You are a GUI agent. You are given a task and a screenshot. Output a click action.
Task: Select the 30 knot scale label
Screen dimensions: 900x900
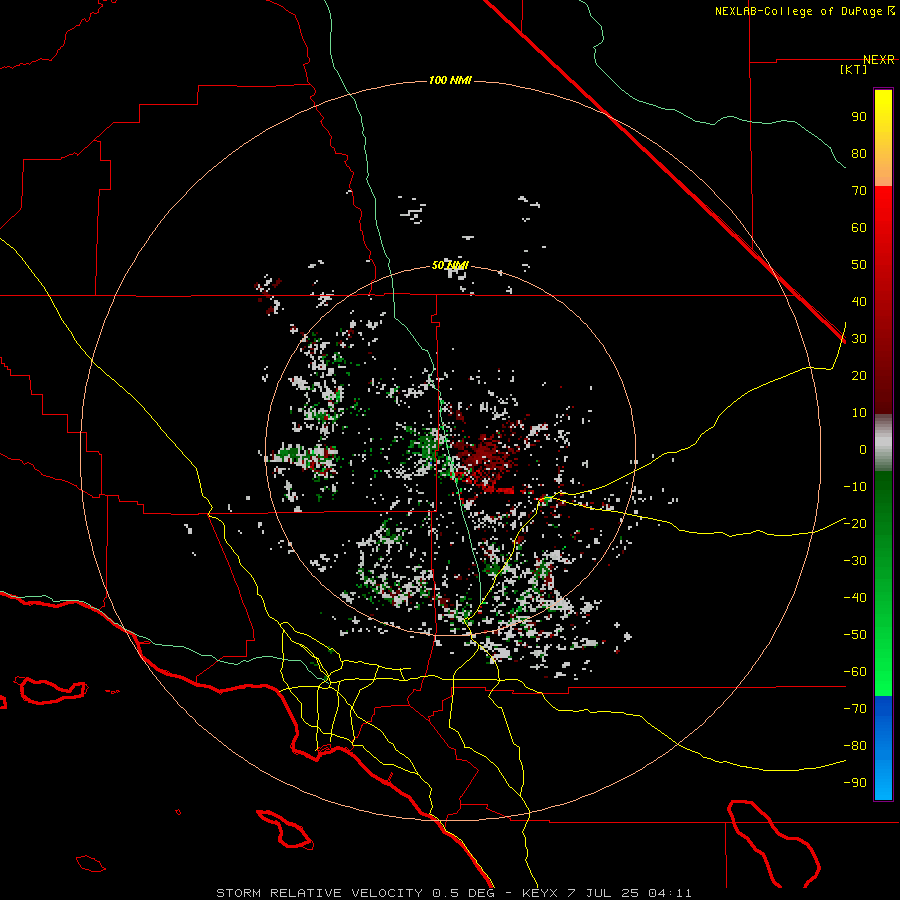pos(859,339)
